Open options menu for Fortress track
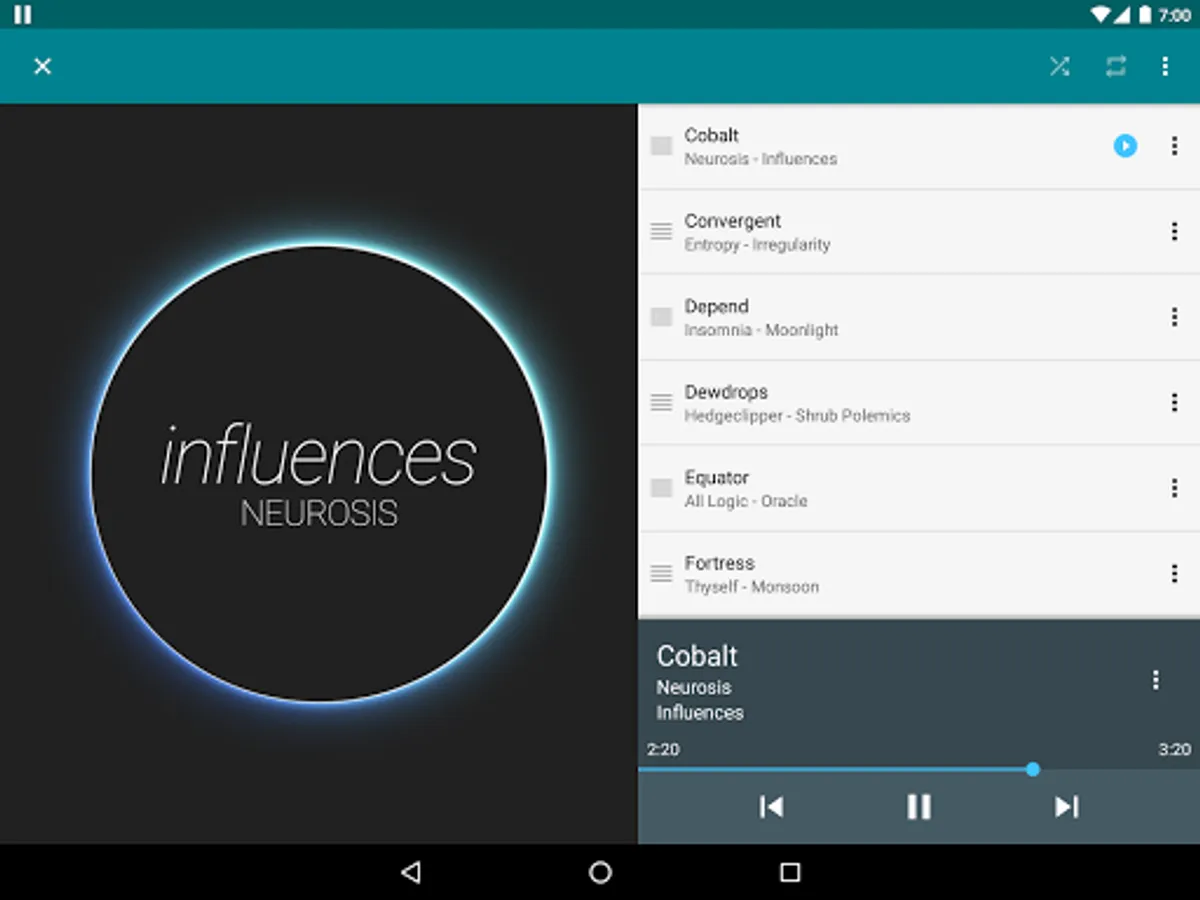This screenshot has width=1200, height=900. pyautogui.click(x=1174, y=573)
